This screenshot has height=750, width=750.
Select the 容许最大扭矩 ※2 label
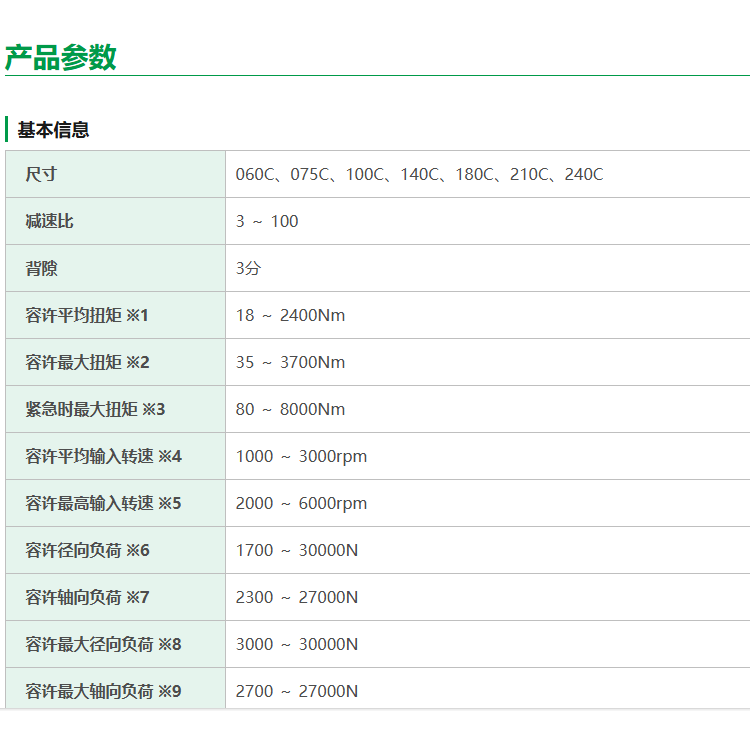coord(87,362)
